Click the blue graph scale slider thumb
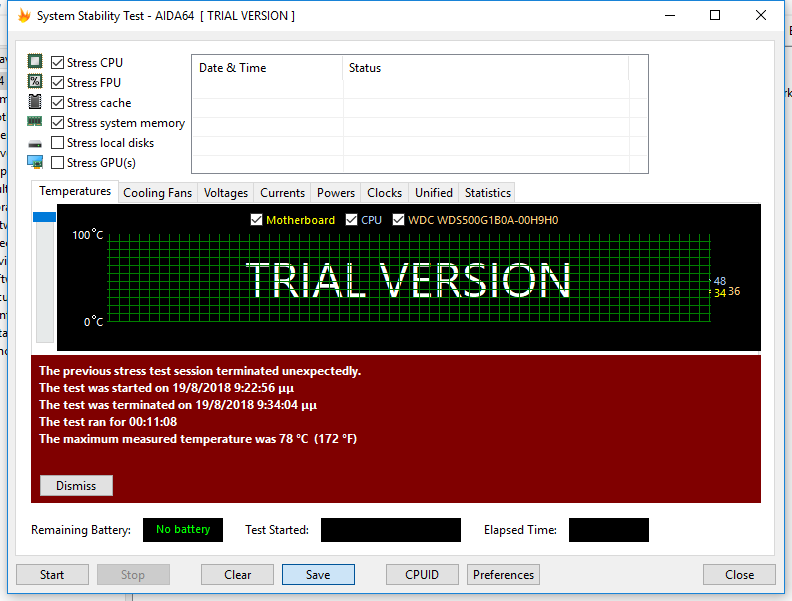792x601 pixels. 44,217
